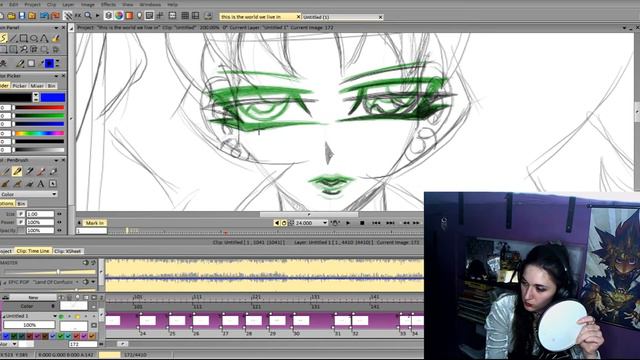This screenshot has width=640, height=360.
Task: Switch to the Mixer color tab
Action: click(37, 86)
